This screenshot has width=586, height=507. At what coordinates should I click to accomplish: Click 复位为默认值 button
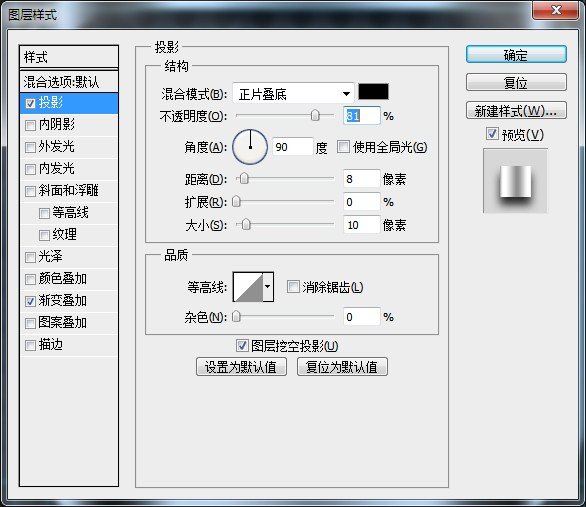click(x=342, y=367)
